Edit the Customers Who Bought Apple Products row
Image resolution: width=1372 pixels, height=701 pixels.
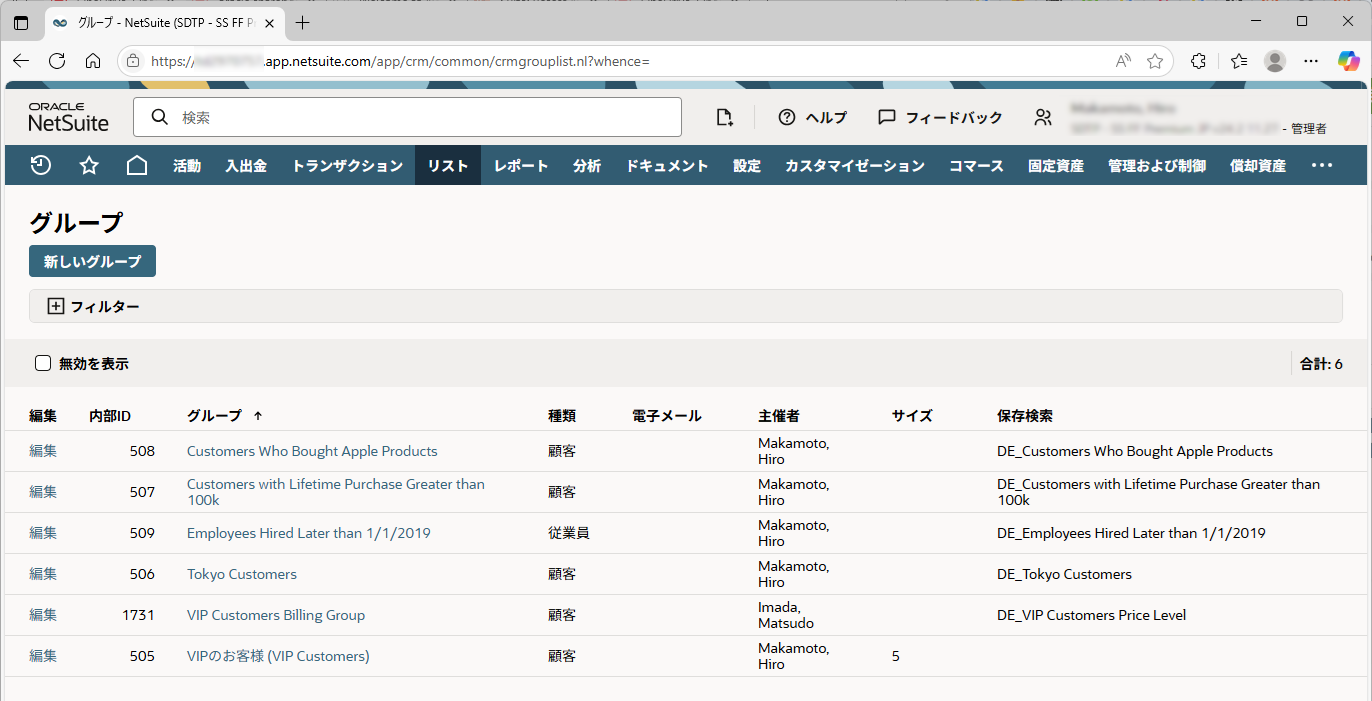click(43, 451)
